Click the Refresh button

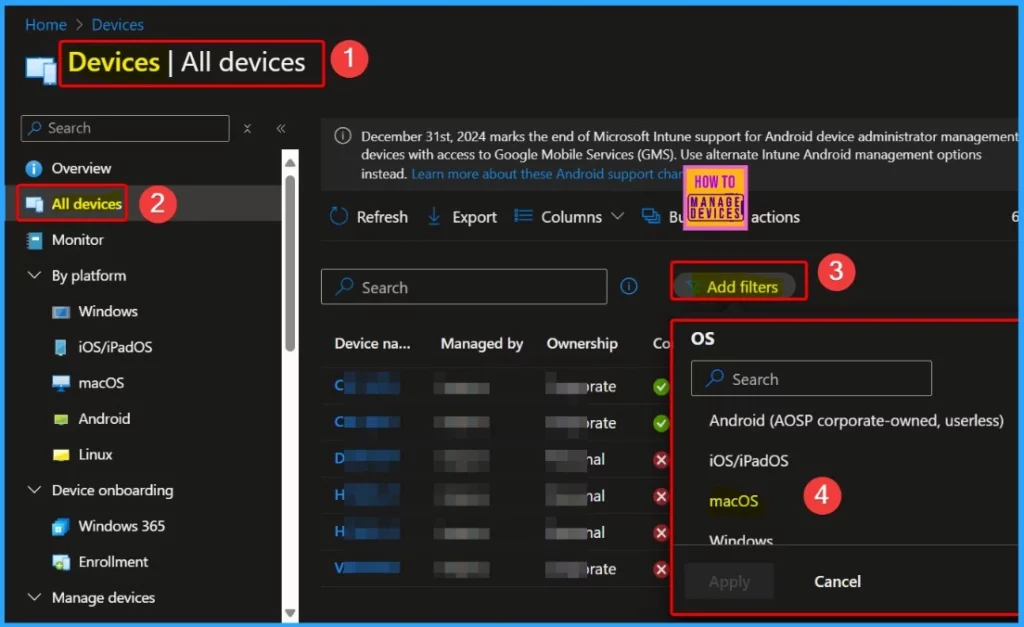pyautogui.click(x=369, y=217)
